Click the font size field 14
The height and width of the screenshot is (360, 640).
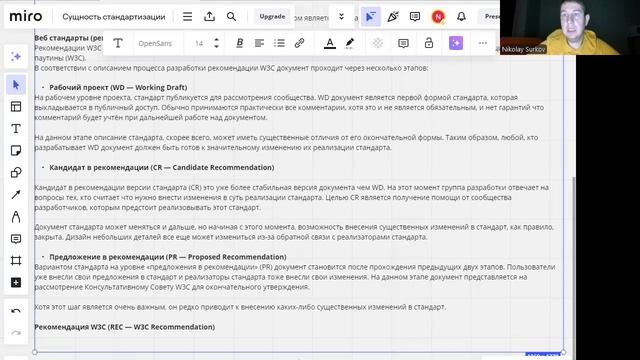(199, 43)
